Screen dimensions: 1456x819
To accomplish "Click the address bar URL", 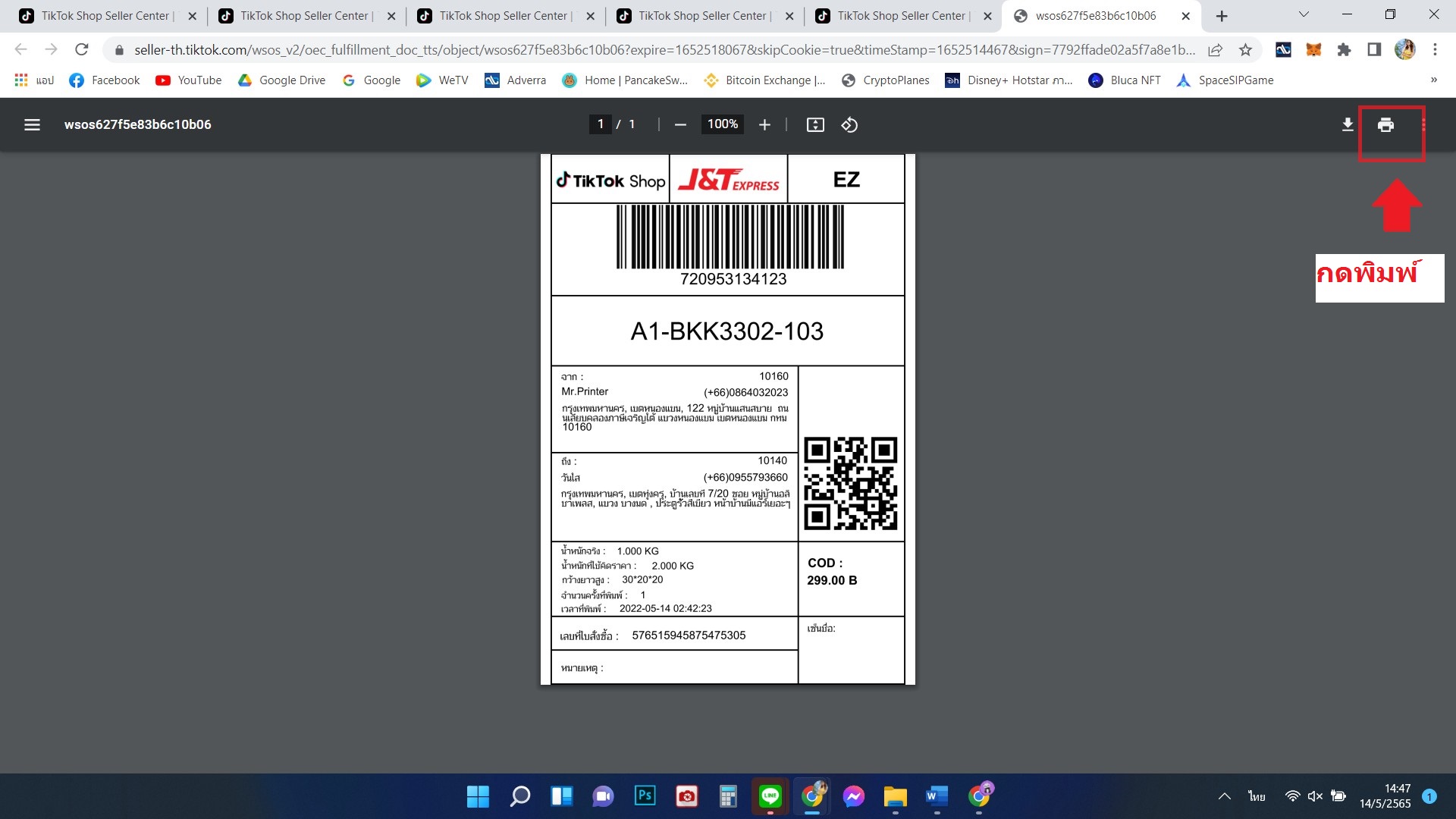I will point(664,49).
